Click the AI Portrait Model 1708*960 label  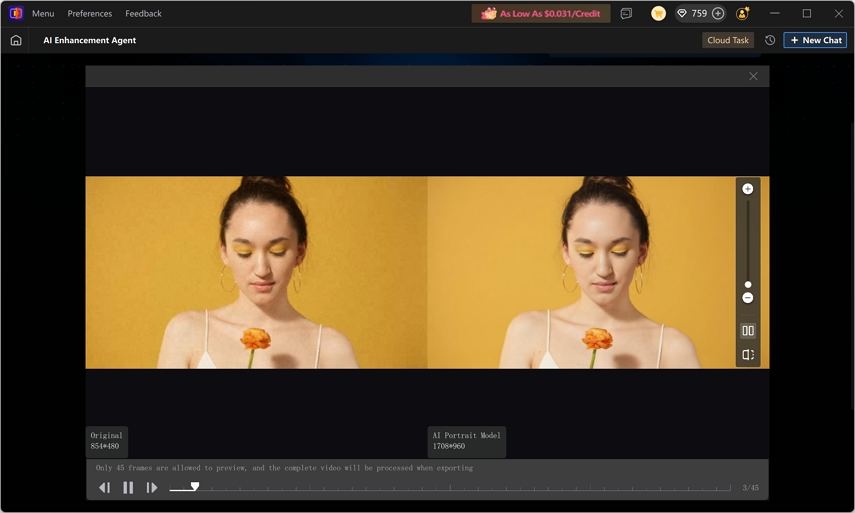pos(466,441)
